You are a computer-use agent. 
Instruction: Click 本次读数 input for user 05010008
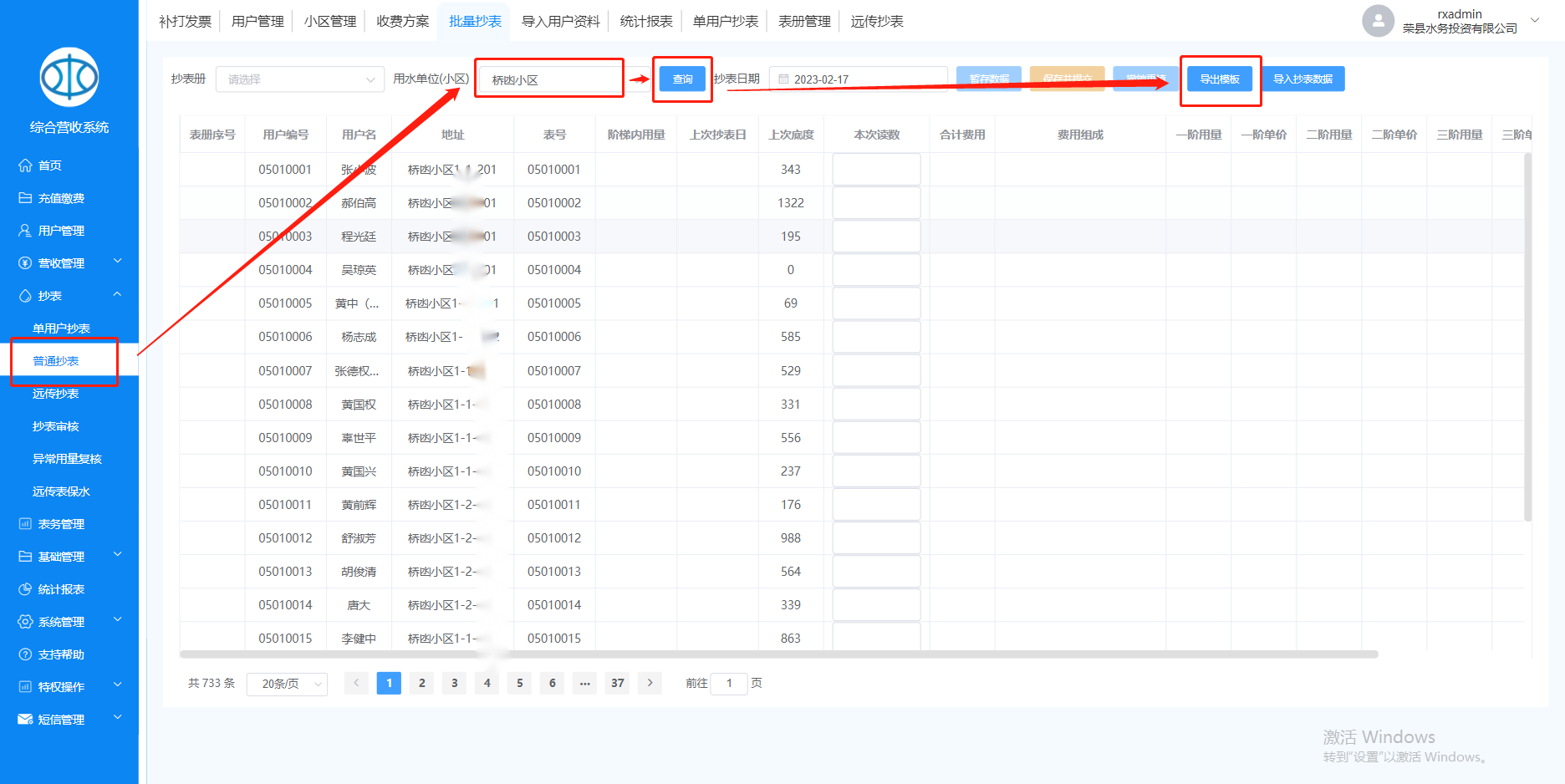point(876,405)
